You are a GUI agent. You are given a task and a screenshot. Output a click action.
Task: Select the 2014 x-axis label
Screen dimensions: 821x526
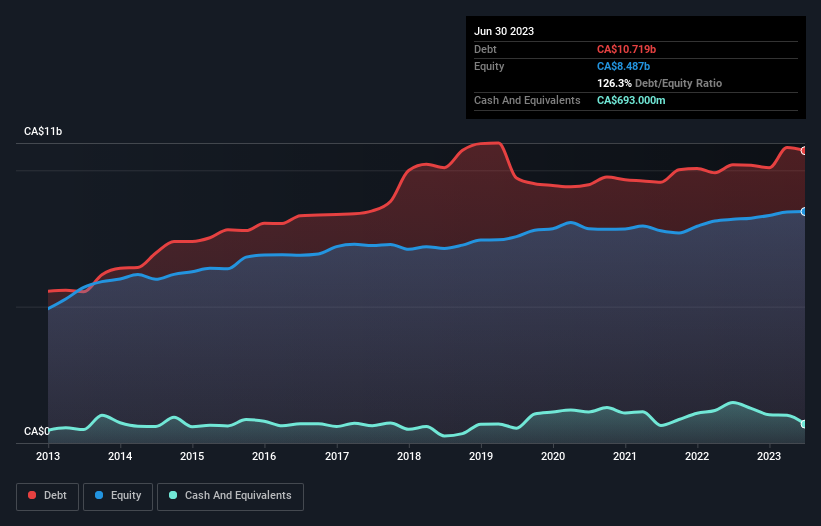[120, 456]
